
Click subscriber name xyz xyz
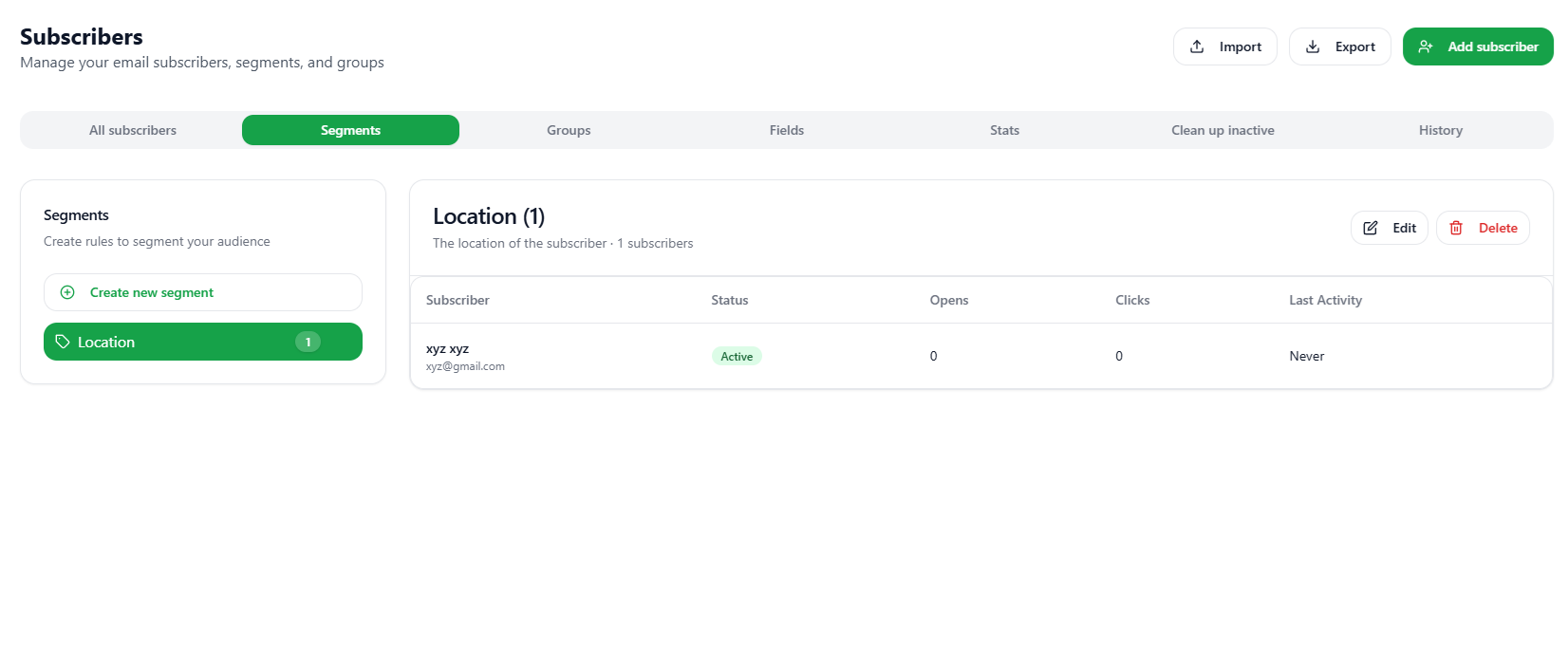447,348
